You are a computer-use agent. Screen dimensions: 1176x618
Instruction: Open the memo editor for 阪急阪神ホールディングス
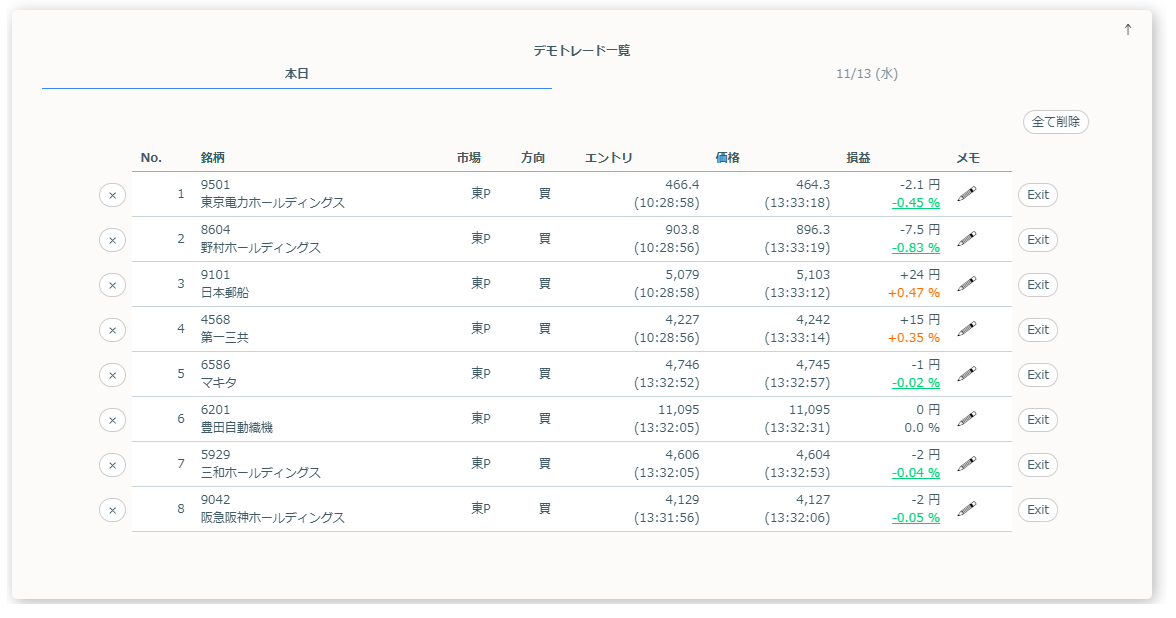point(966,509)
